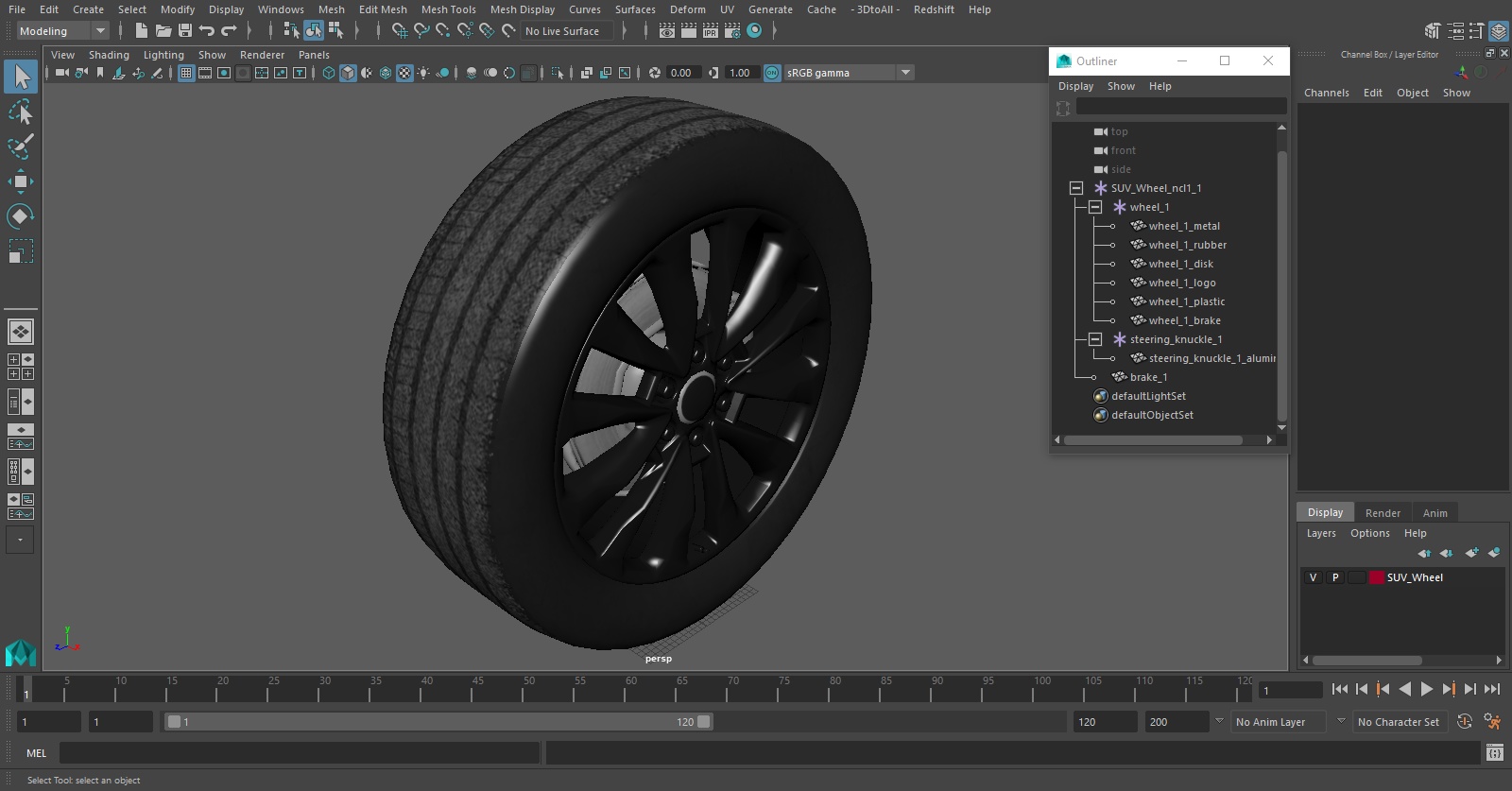Switch to the Anim layer tab
Viewport: 1512px width, 791px height.
point(1435,513)
